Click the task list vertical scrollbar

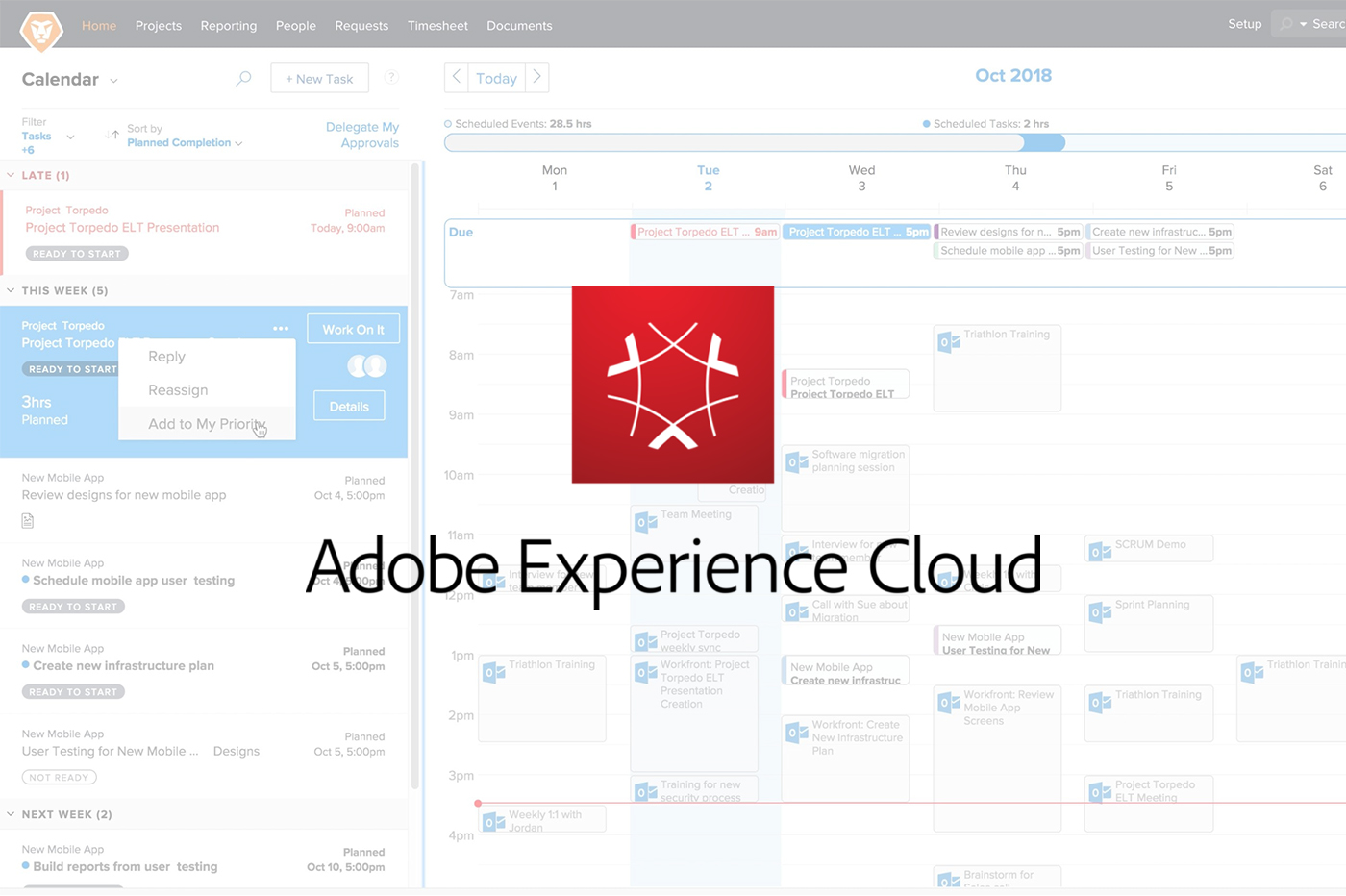tap(415, 476)
